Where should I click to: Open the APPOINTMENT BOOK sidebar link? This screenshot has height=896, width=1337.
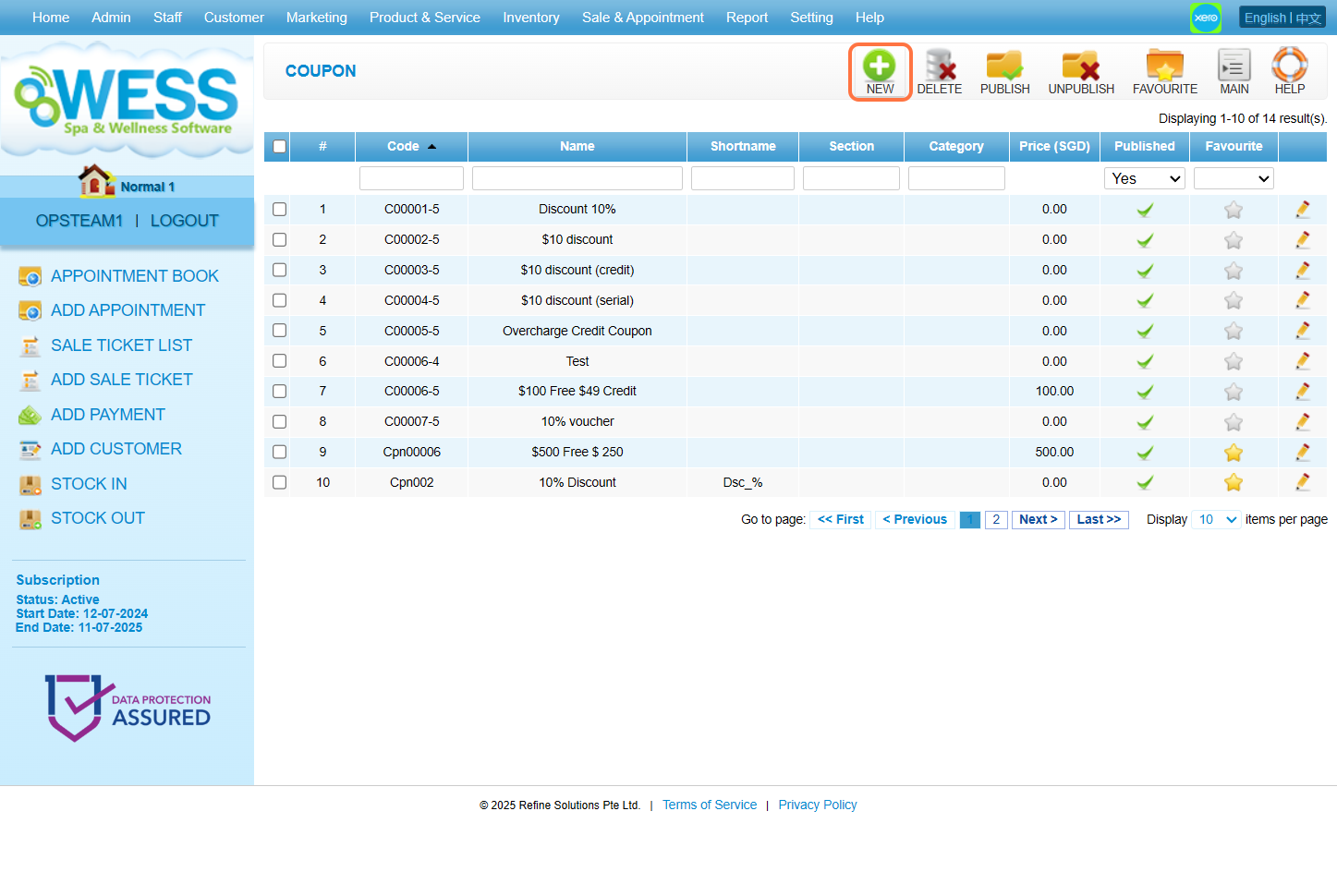134,276
